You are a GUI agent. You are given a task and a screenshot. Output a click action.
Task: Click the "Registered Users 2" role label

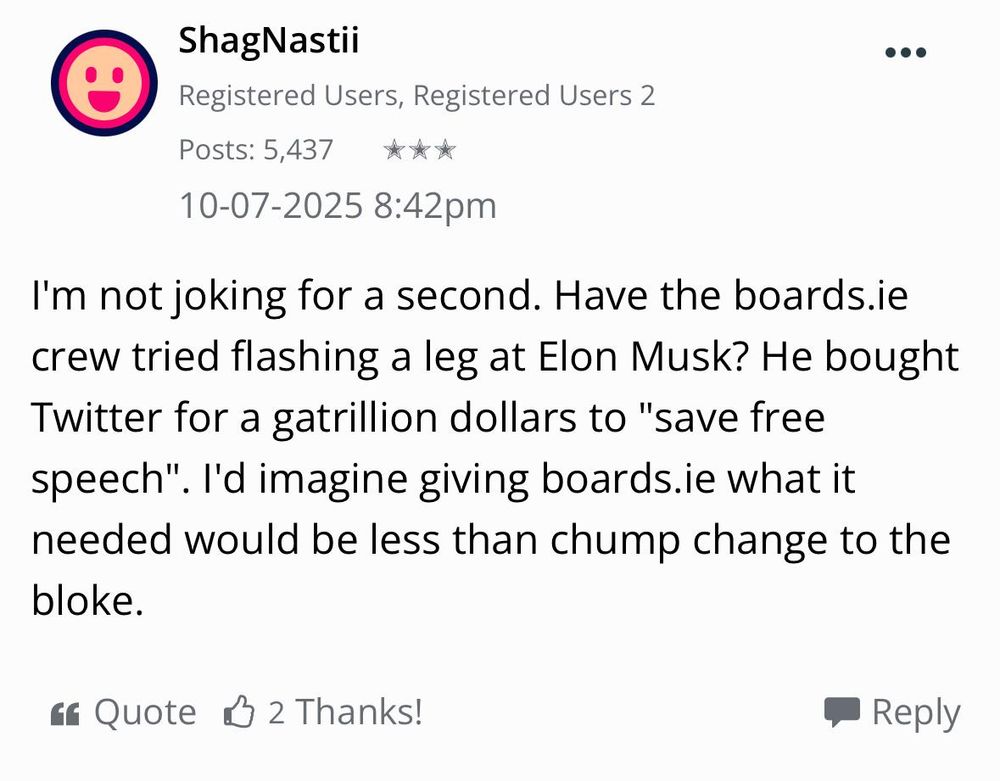(x=534, y=96)
